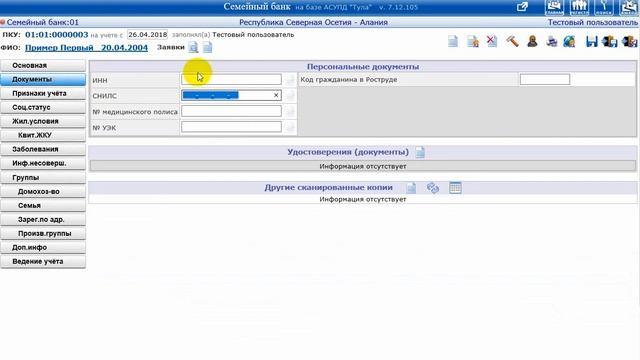The image size is (640, 360).
Task: Switch to Признаки учёта tab
Action: (43, 93)
